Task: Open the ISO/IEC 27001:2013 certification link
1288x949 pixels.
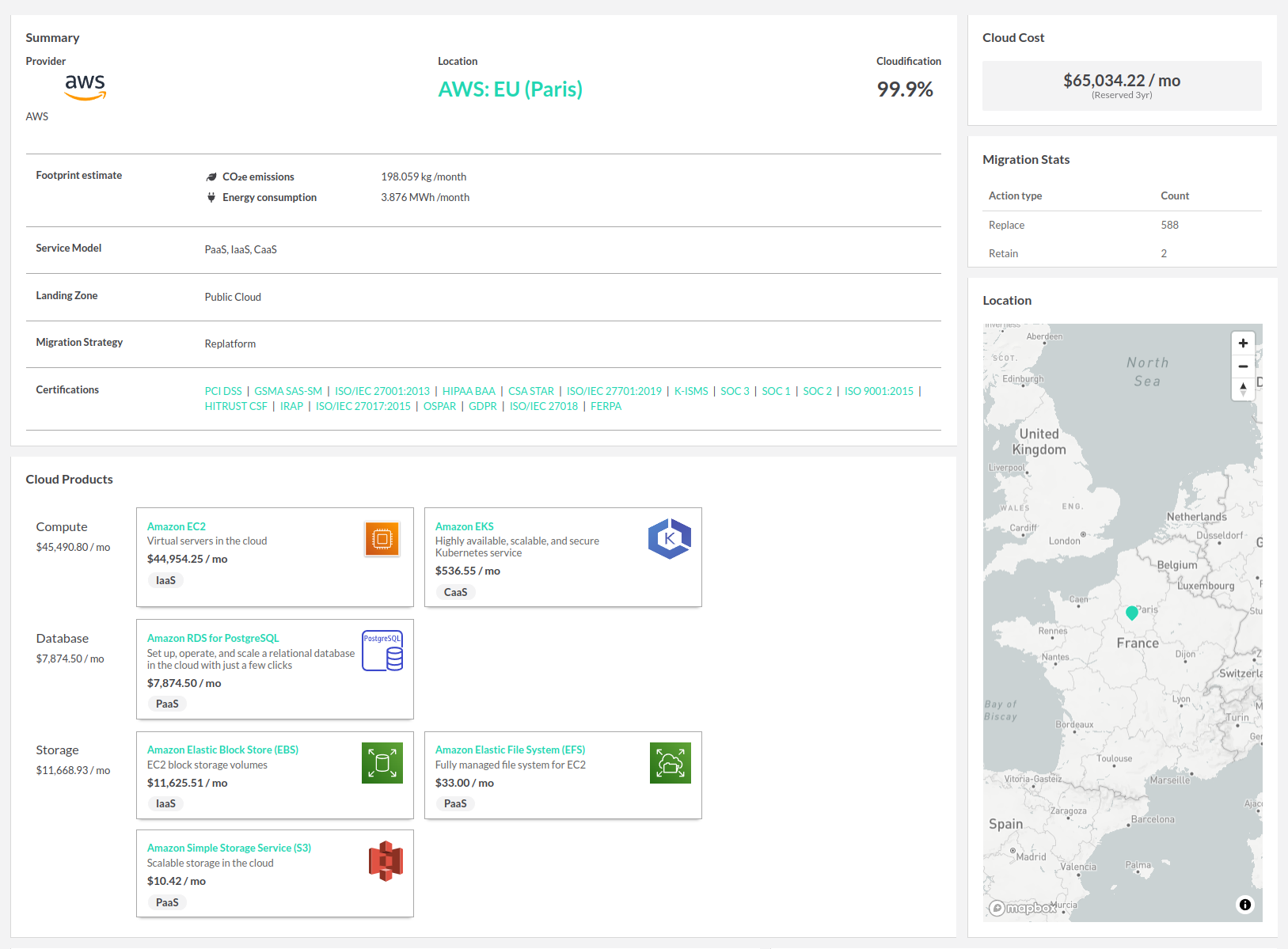Action: coord(382,391)
